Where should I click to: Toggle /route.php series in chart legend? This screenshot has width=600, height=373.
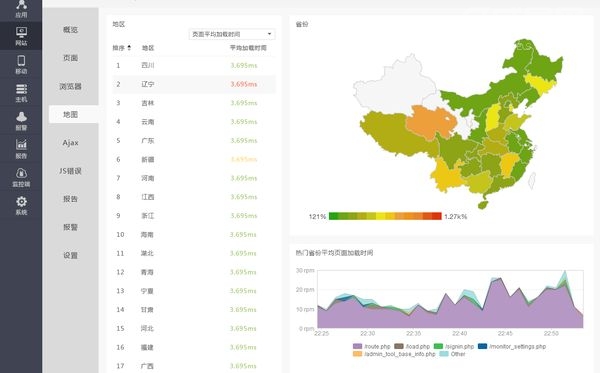point(372,346)
